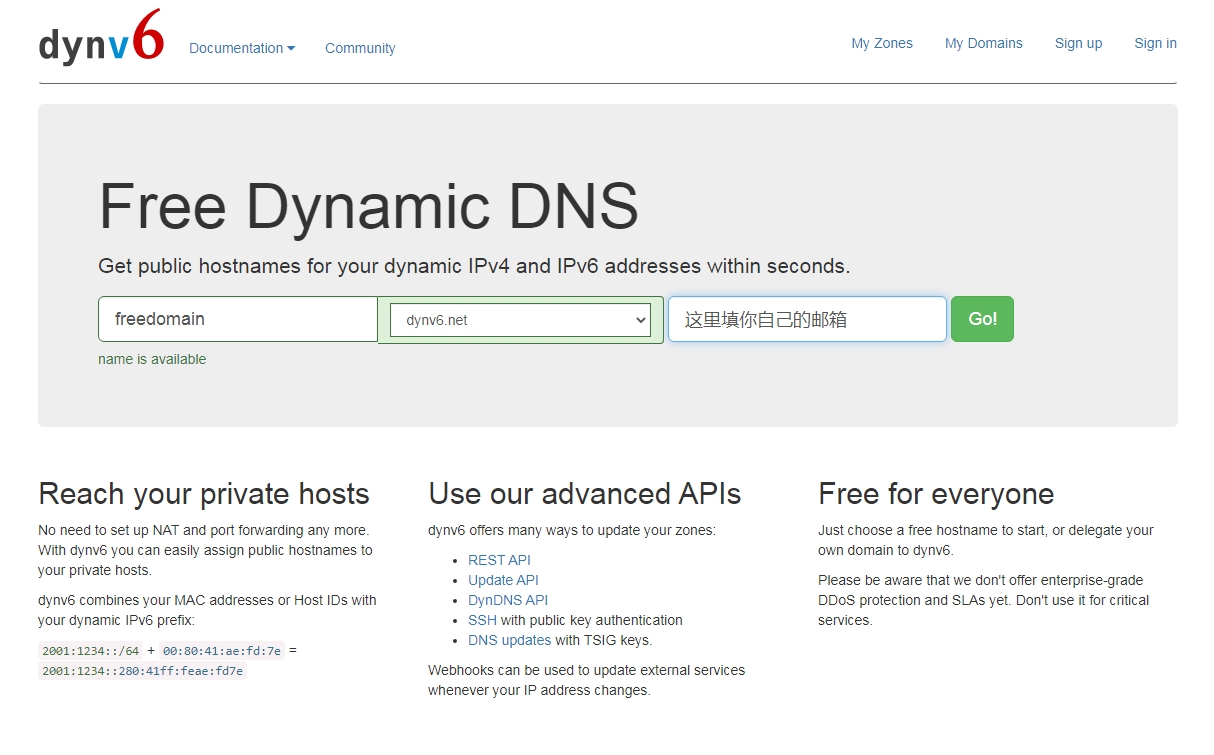Go to My Zones
This screenshot has width=1214, height=755.
click(881, 43)
